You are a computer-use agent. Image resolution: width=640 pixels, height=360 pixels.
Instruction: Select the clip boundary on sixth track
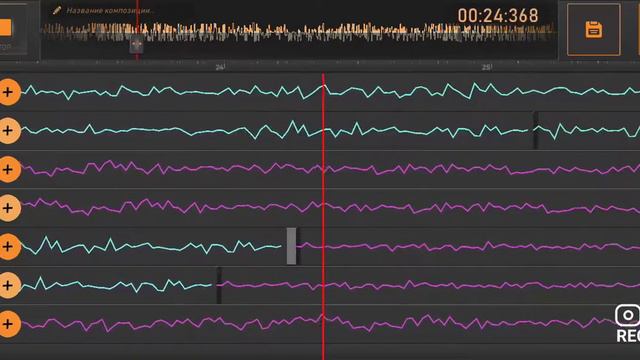(219, 285)
